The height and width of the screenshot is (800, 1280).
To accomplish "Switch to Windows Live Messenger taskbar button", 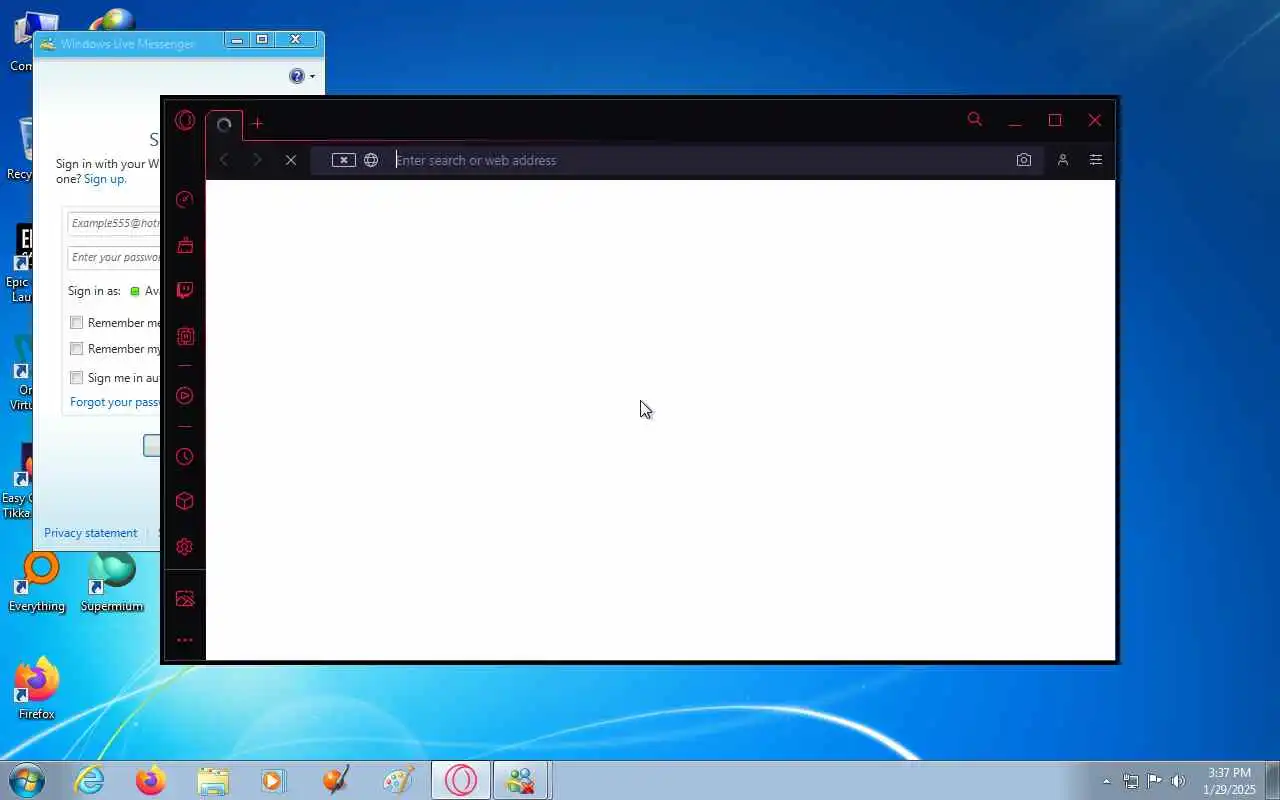I will (520, 780).
